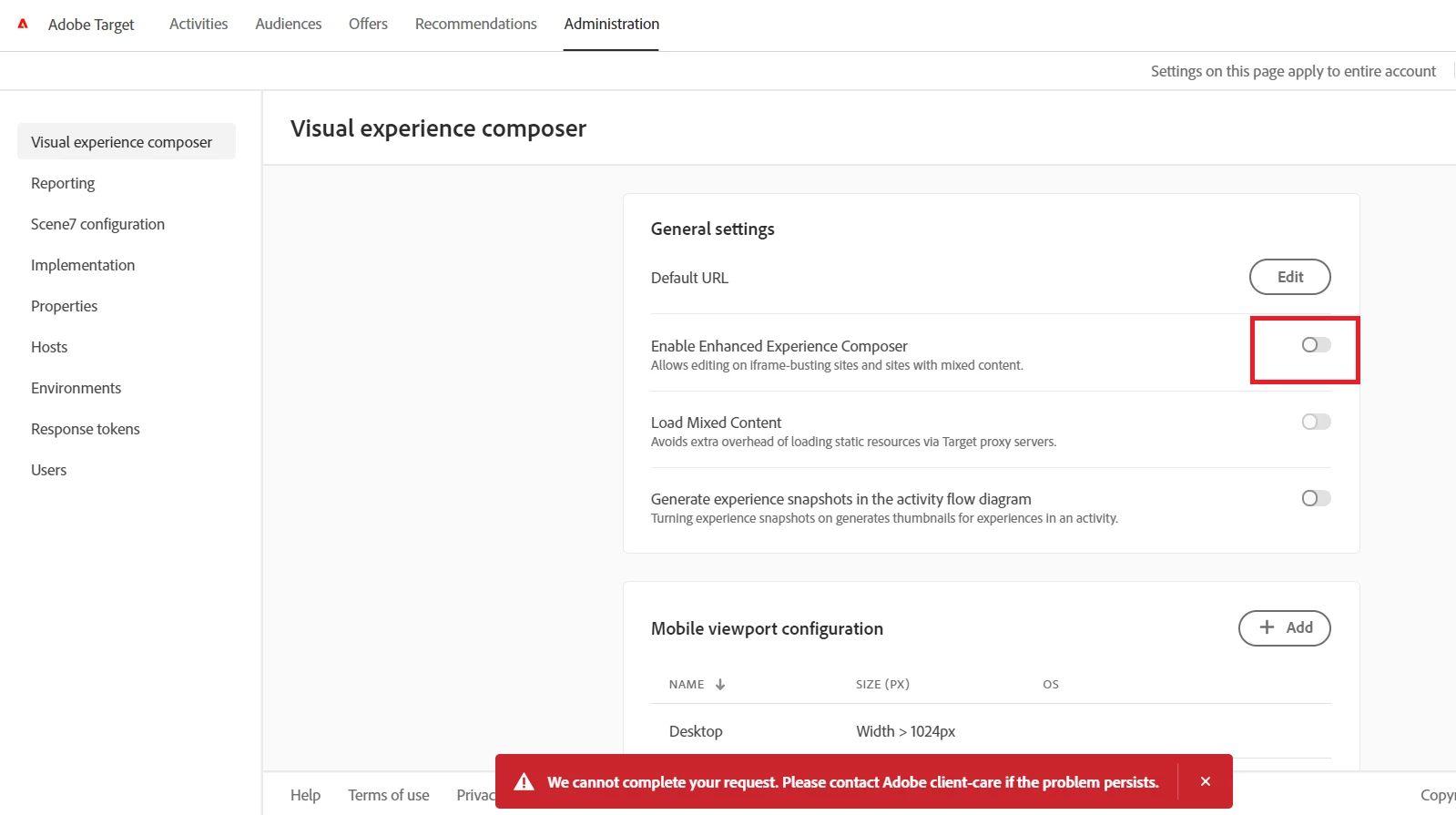
Task: Click the Adobe logo icon
Action: 23,24
